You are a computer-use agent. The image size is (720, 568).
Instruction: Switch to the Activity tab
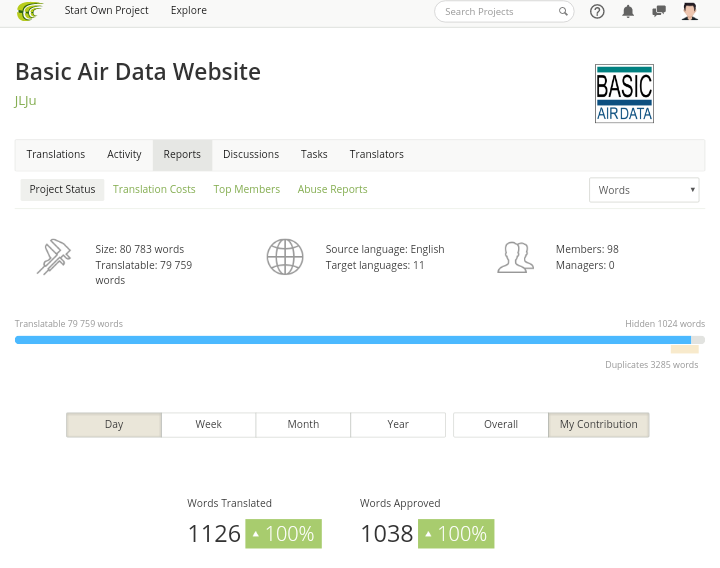click(124, 154)
